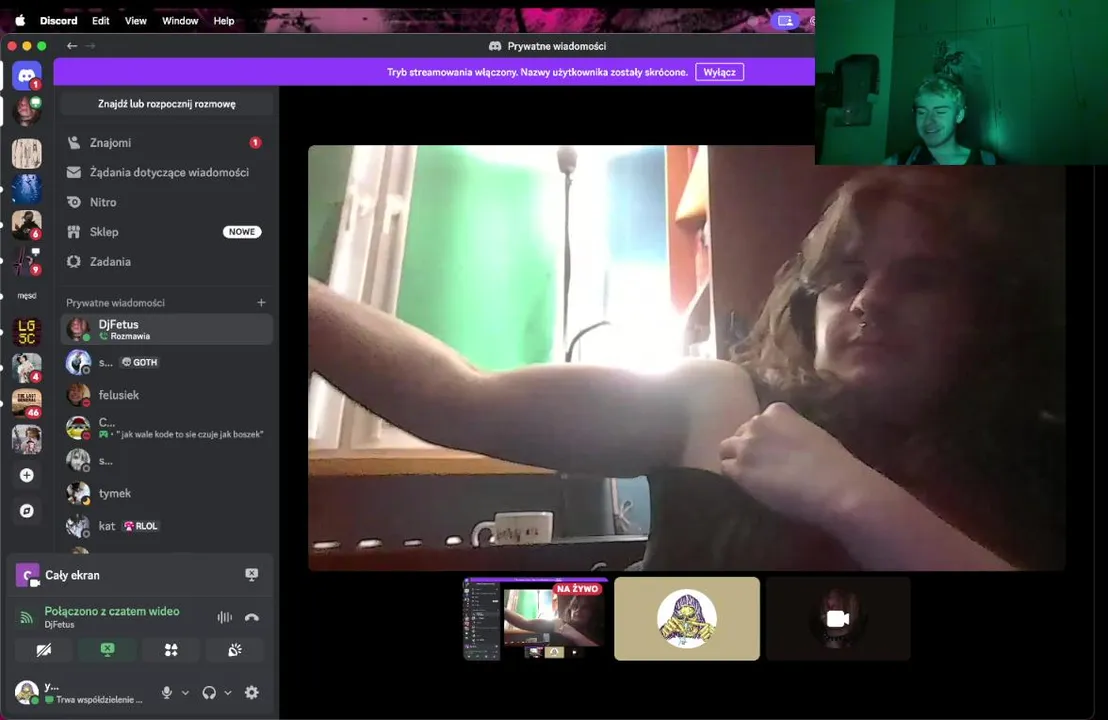This screenshot has width=1108, height=720.
Task: Open the server icon with badge 46
Action: point(27,403)
